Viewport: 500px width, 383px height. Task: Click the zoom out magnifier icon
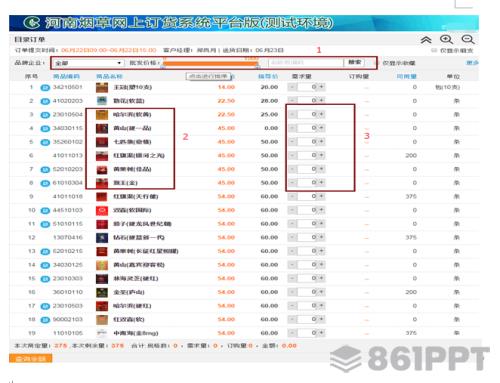tap(468, 39)
